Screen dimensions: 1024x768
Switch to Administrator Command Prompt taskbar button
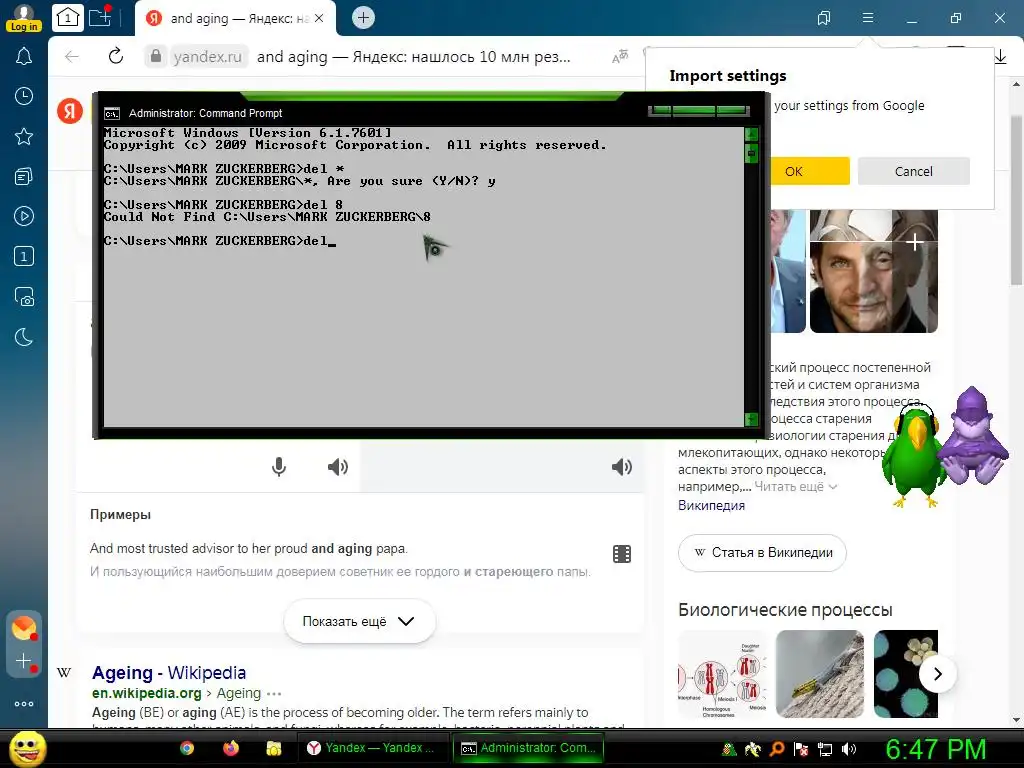tap(528, 748)
